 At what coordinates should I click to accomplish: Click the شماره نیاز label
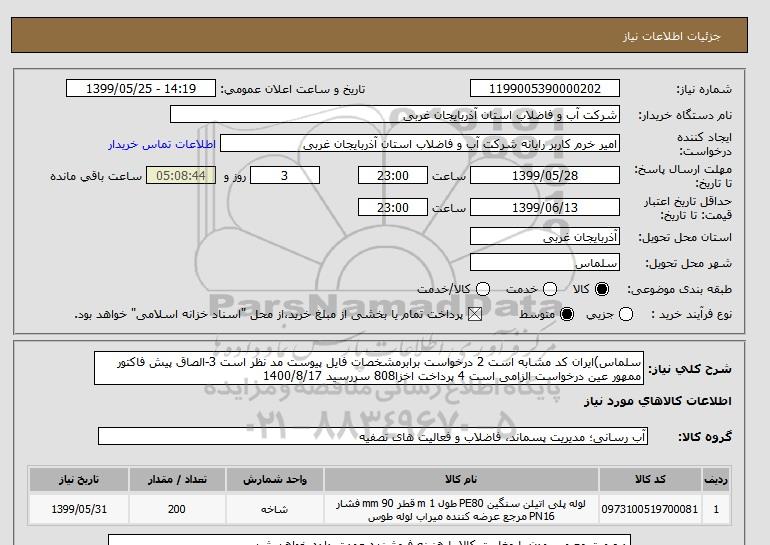(x=704, y=89)
